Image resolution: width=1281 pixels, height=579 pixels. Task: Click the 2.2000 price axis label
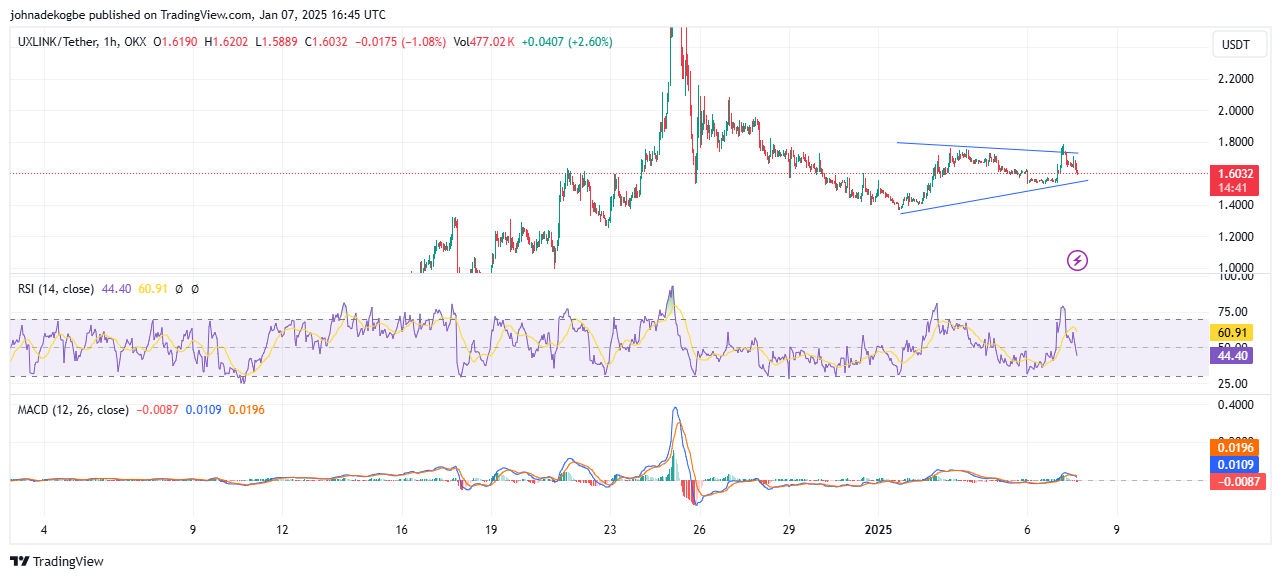tap(1236, 78)
